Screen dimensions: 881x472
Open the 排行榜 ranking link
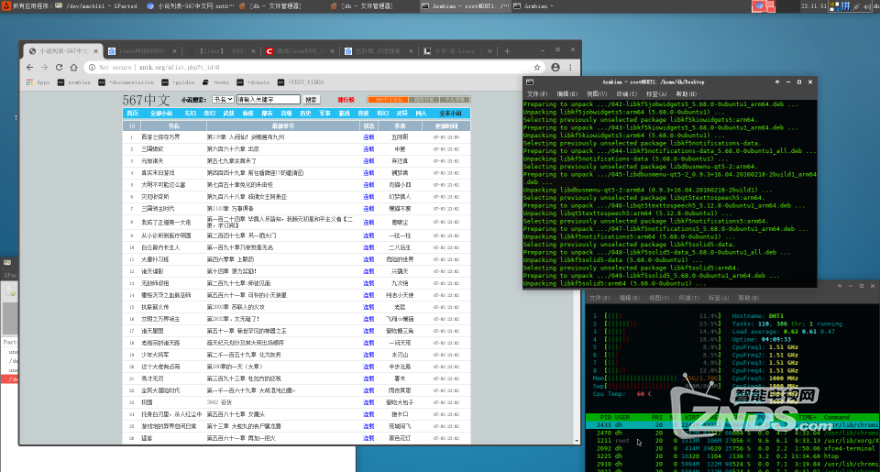click(345, 100)
